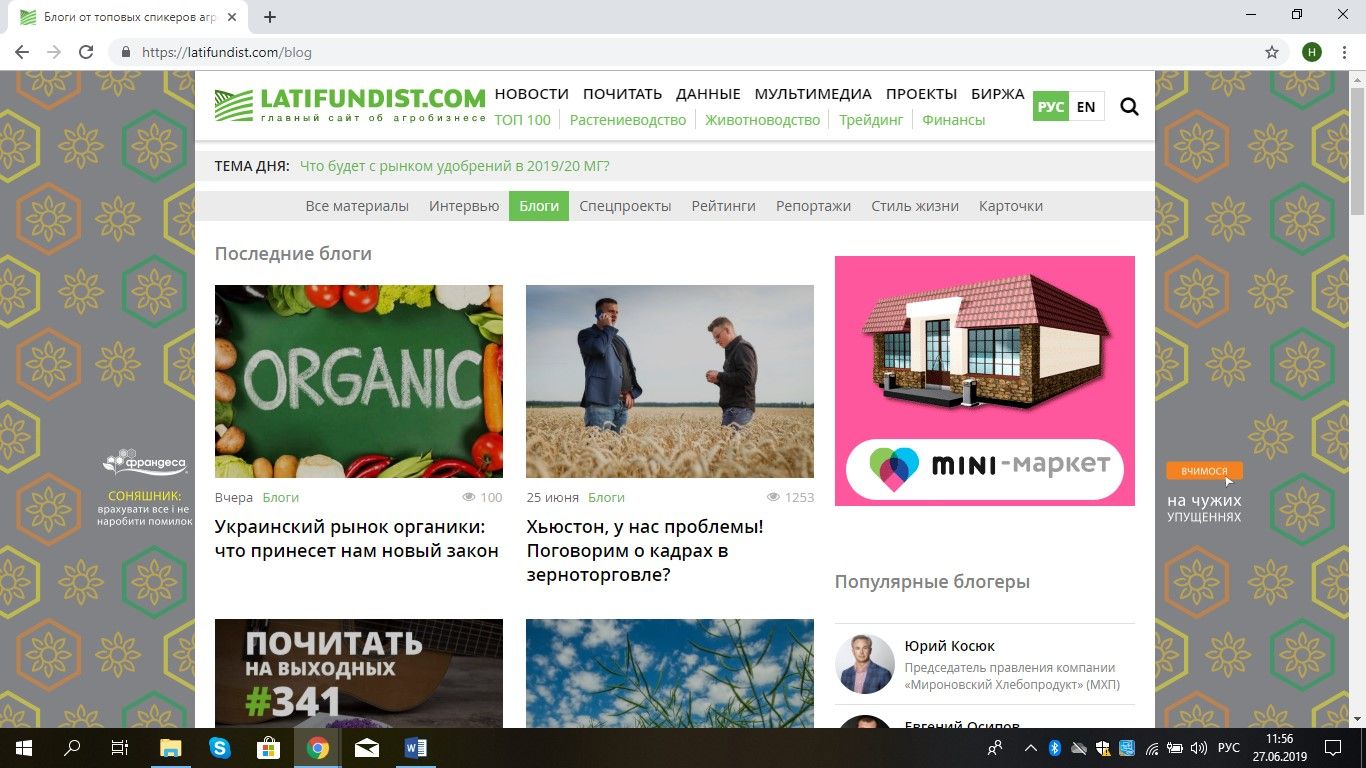1366x768 pixels.
Task: Open the wheat field two men thumbnail
Action: coord(670,381)
